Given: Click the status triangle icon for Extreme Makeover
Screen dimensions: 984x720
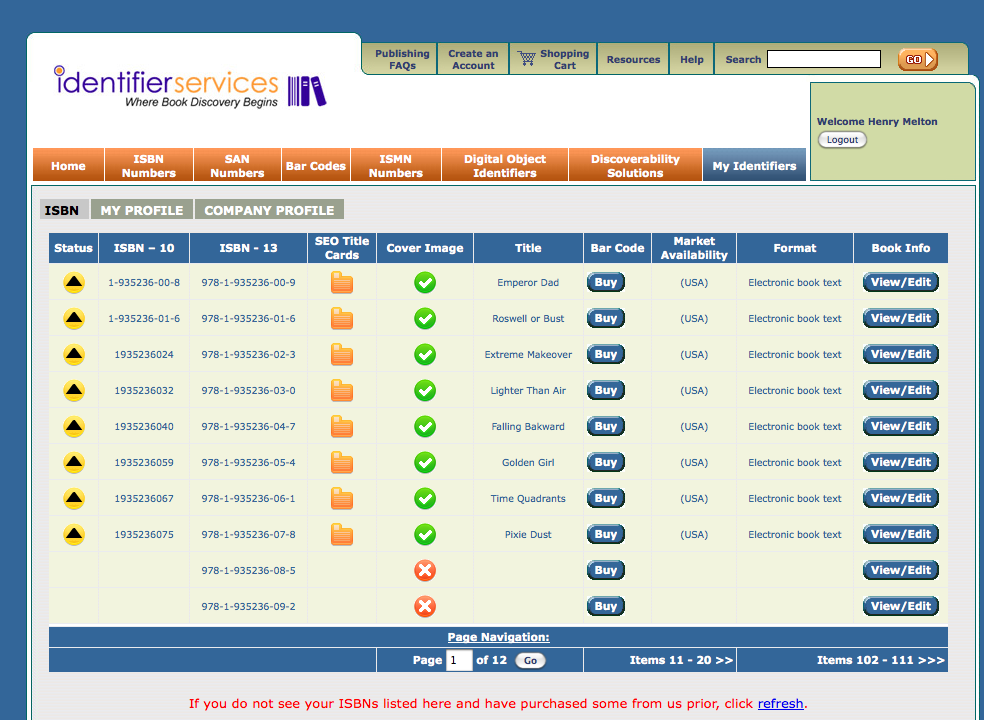Looking at the screenshot, I should click(x=74, y=355).
